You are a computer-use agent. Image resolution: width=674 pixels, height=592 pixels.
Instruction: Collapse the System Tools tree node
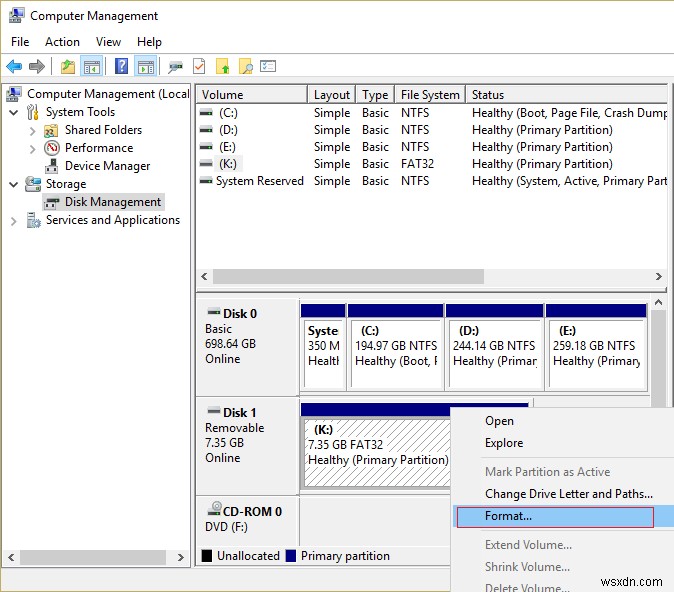tap(14, 112)
